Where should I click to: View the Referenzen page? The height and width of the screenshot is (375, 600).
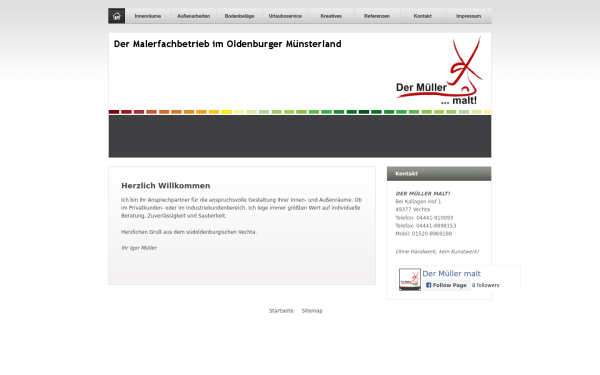click(x=377, y=16)
